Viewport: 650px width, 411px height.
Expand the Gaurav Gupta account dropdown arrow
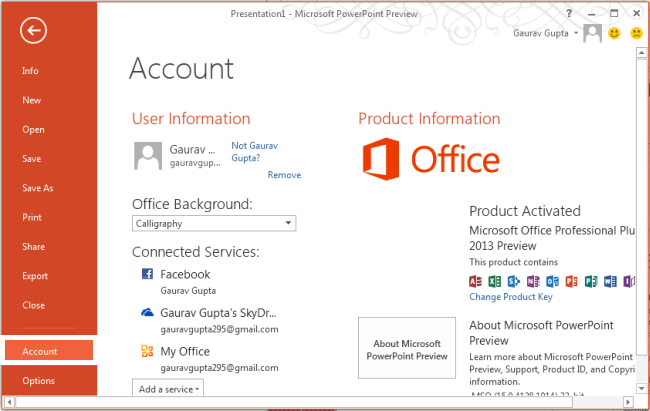tap(576, 33)
